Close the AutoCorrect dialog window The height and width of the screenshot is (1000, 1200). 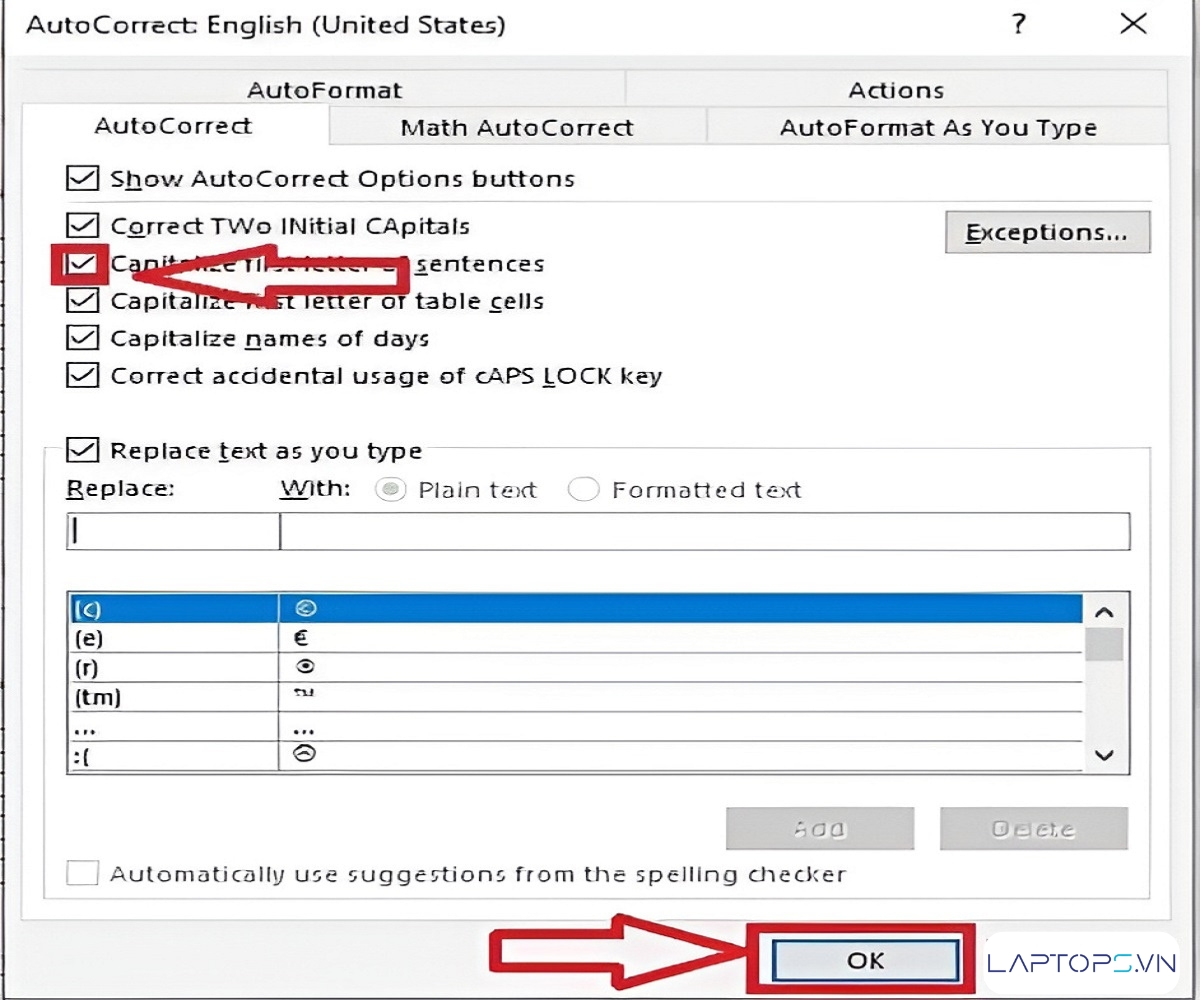[1133, 25]
